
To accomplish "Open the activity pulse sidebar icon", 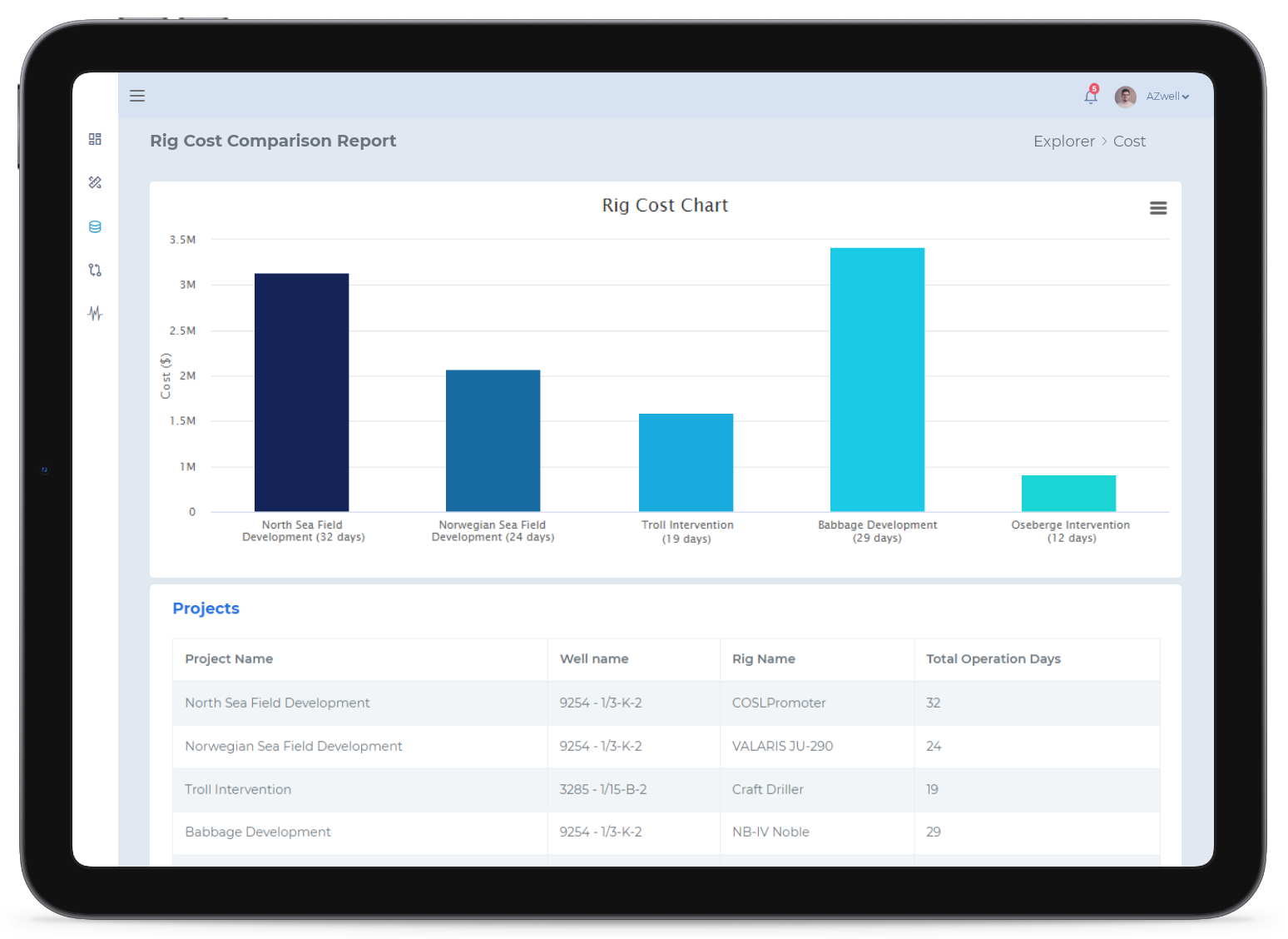I will click(95, 313).
